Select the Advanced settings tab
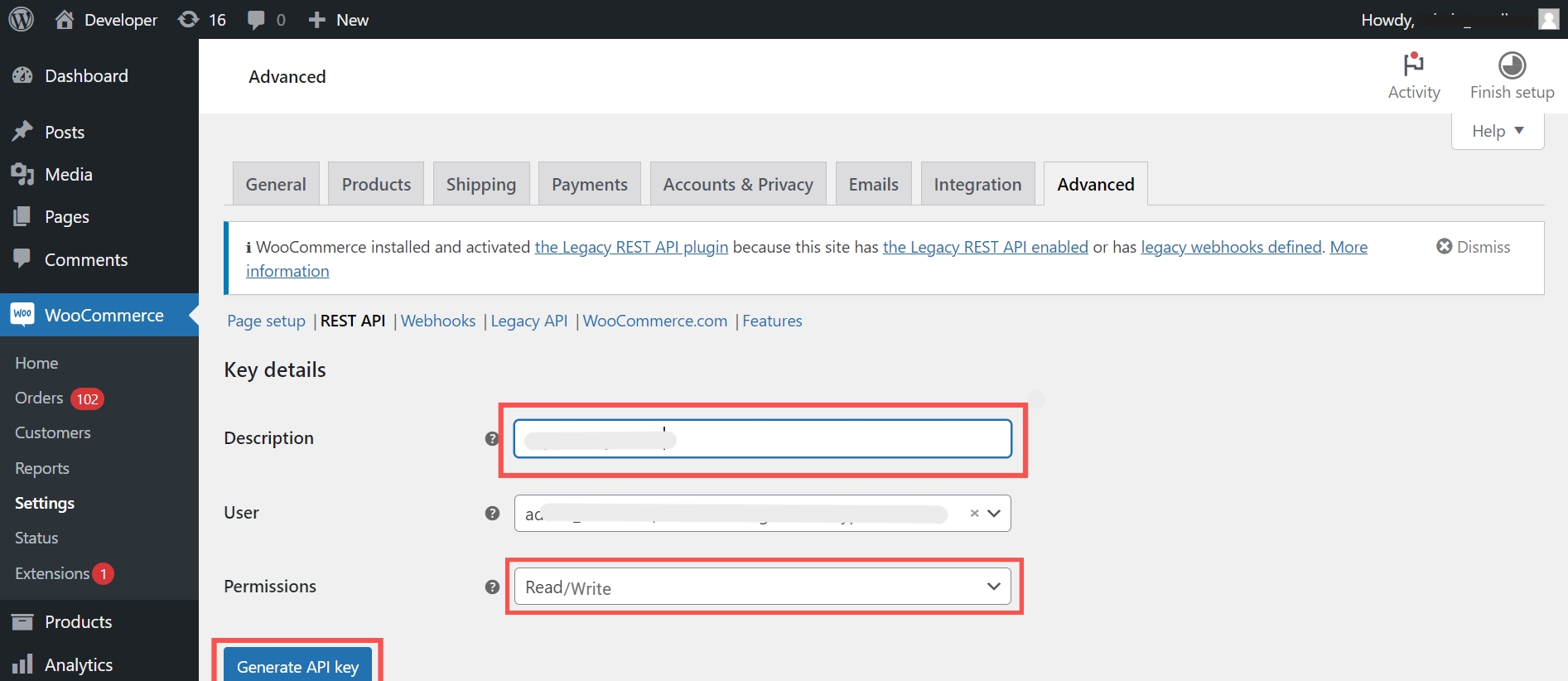Image resolution: width=1568 pixels, height=681 pixels. point(1096,184)
